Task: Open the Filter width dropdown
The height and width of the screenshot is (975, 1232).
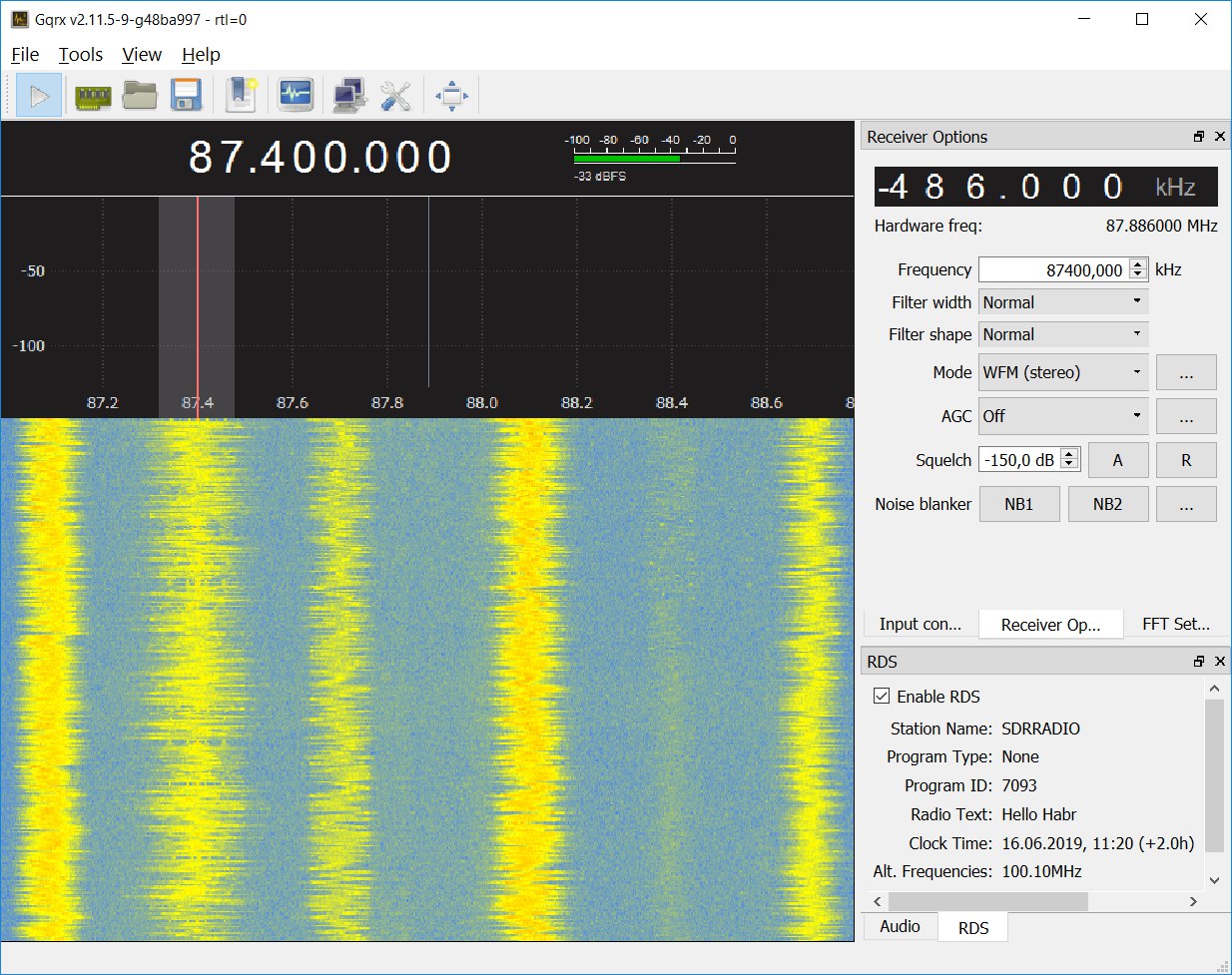Action: point(1063,302)
